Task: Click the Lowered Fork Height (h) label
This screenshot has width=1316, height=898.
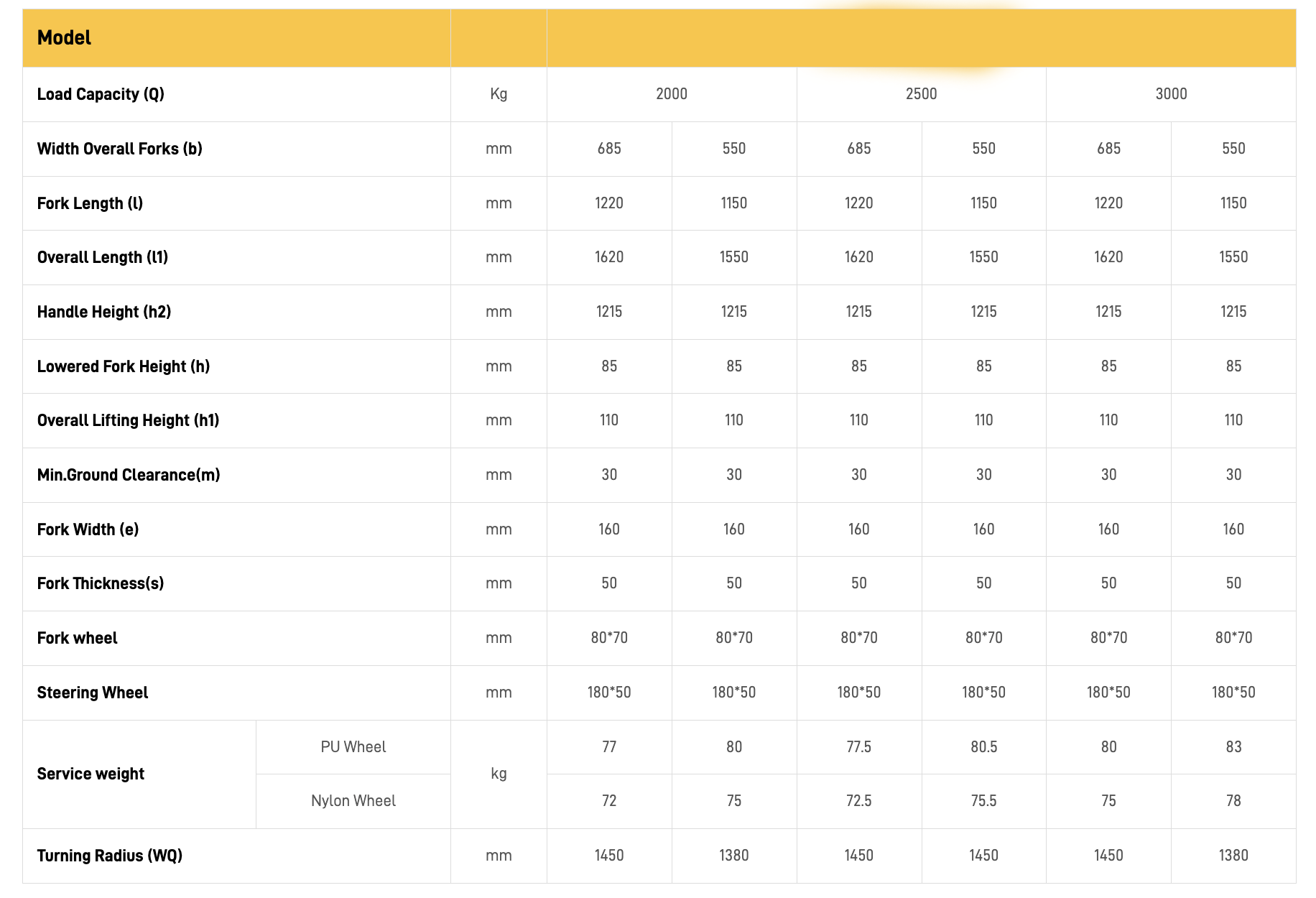Action: [123, 366]
